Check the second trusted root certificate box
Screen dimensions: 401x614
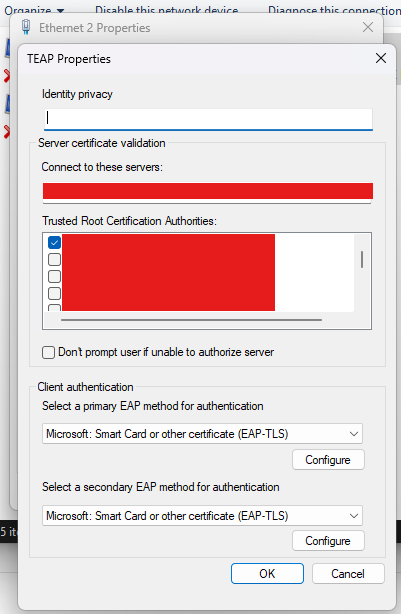coord(54,259)
